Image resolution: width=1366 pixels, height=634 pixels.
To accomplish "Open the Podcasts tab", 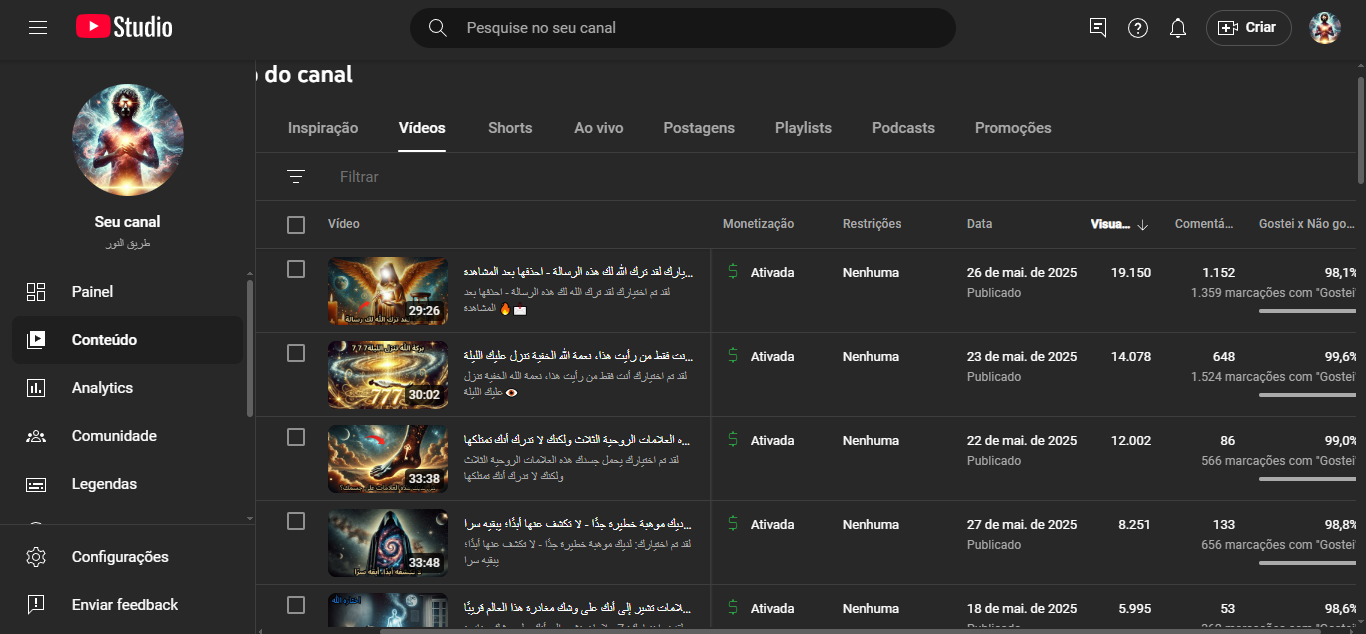I will pos(903,128).
